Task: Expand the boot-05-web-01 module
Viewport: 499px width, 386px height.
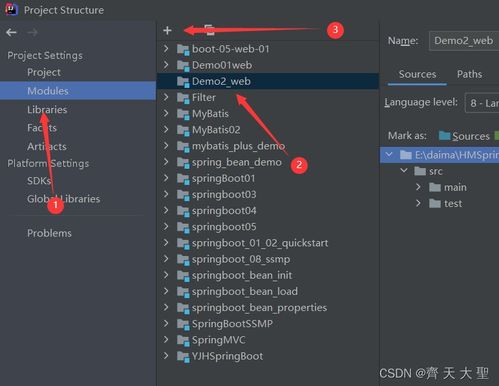Action: pyautogui.click(x=166, y=49)
